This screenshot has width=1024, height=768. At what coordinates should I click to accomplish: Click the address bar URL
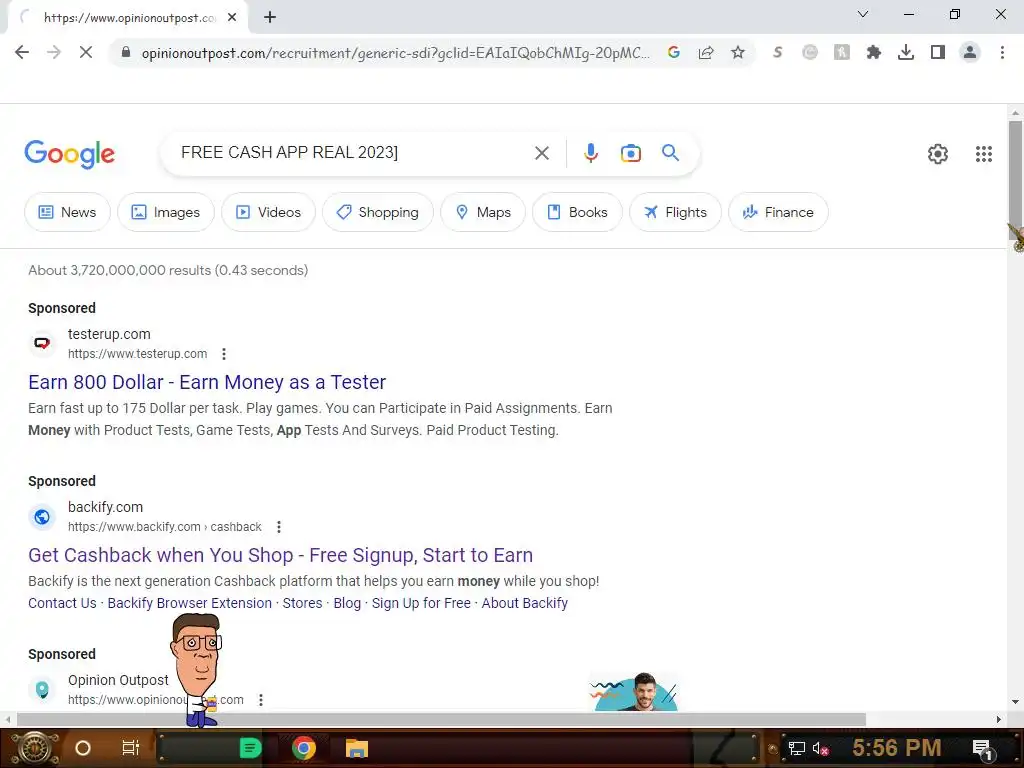(x=395, y=52)
